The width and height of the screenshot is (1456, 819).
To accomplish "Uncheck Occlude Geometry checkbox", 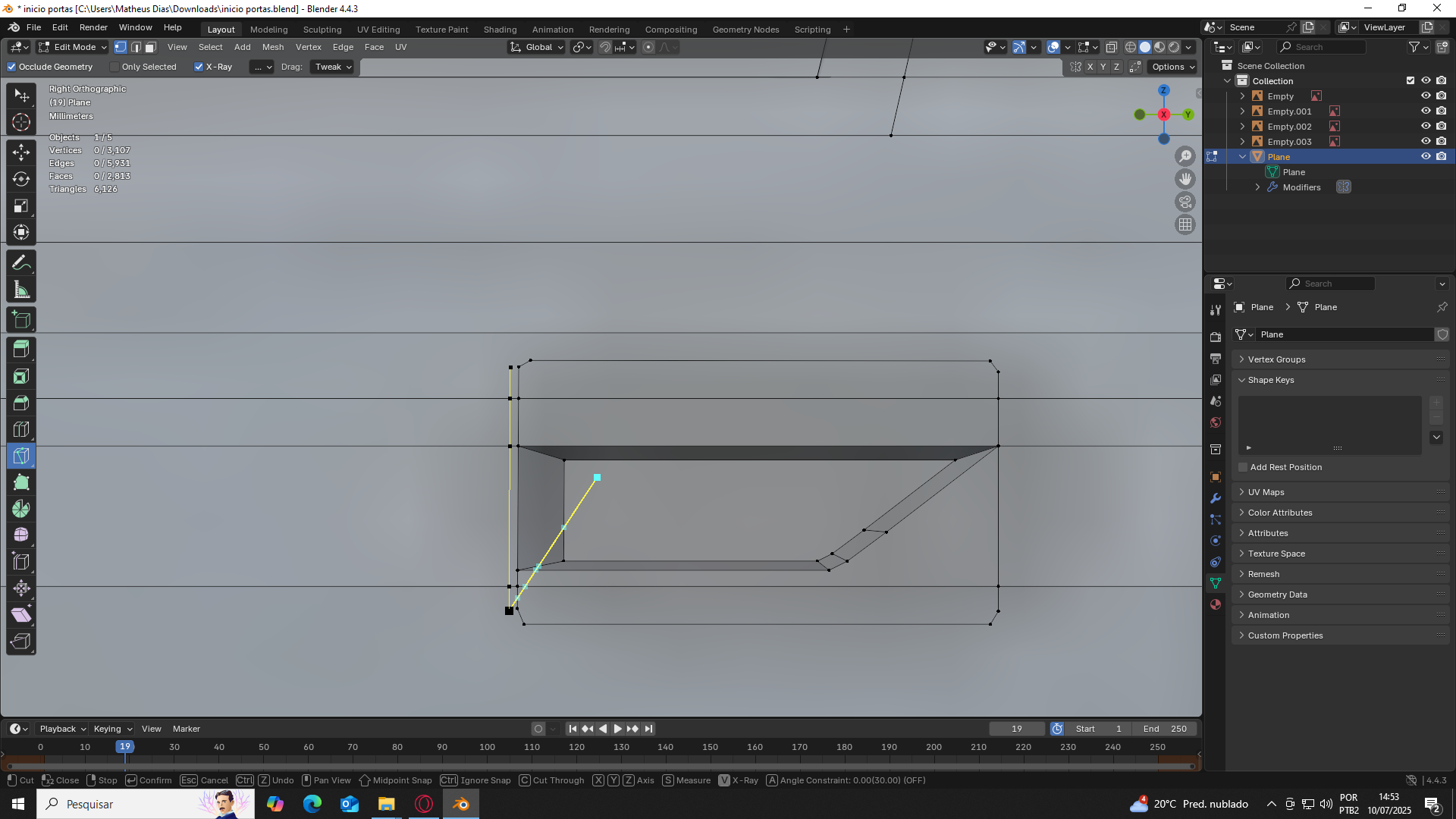I will tap(11, 67).
